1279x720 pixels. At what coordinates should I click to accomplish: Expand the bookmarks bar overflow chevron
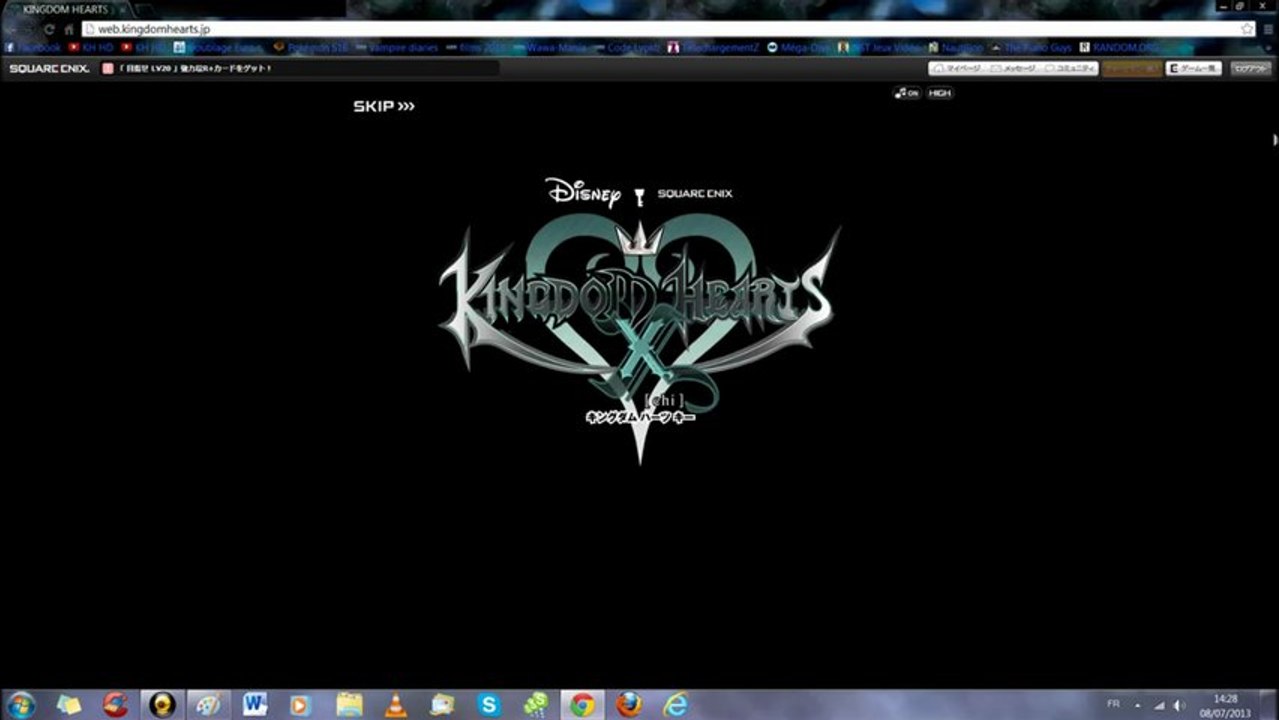click(x=1268, y=47)
